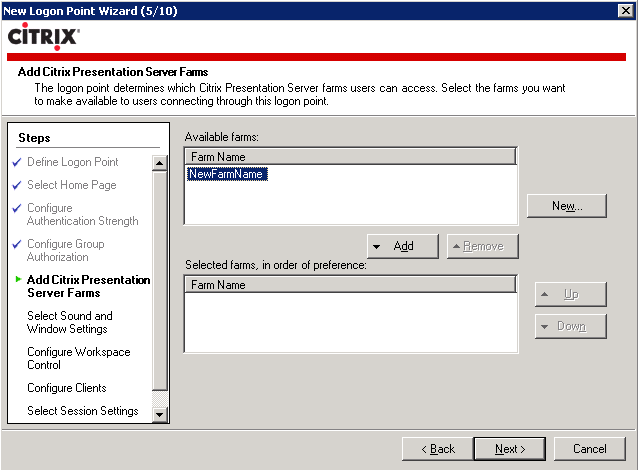The height and width of the screenshot is (470, 638).
Task: Click checkmark beside Configure Group Authorization
Action: tap(17, 244)
